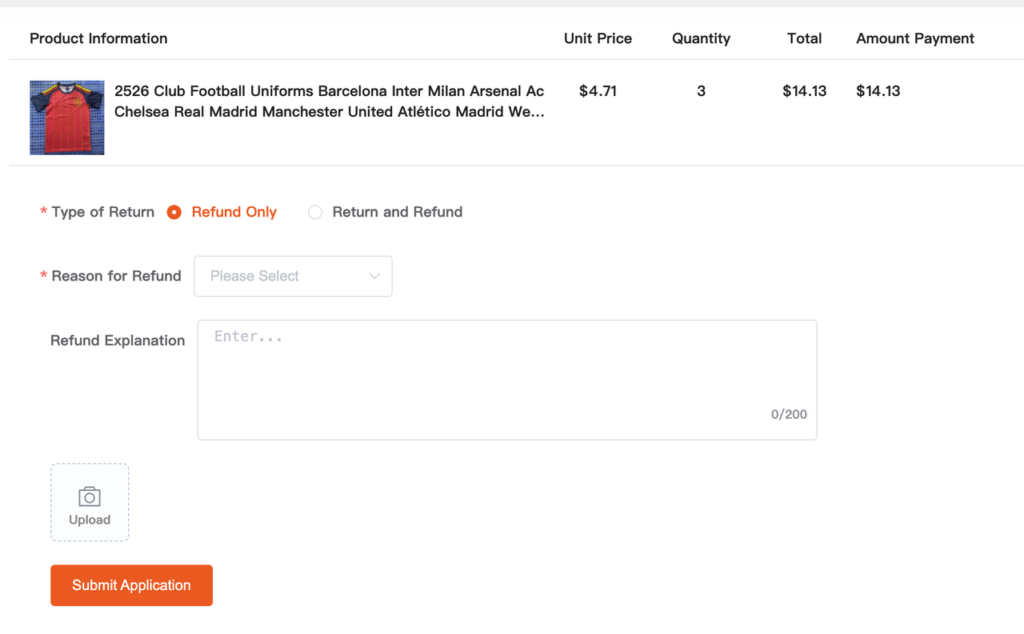This screenshot has width=1024, height=634.
Task: Click the Amount Payment column header
Action: 915,39
